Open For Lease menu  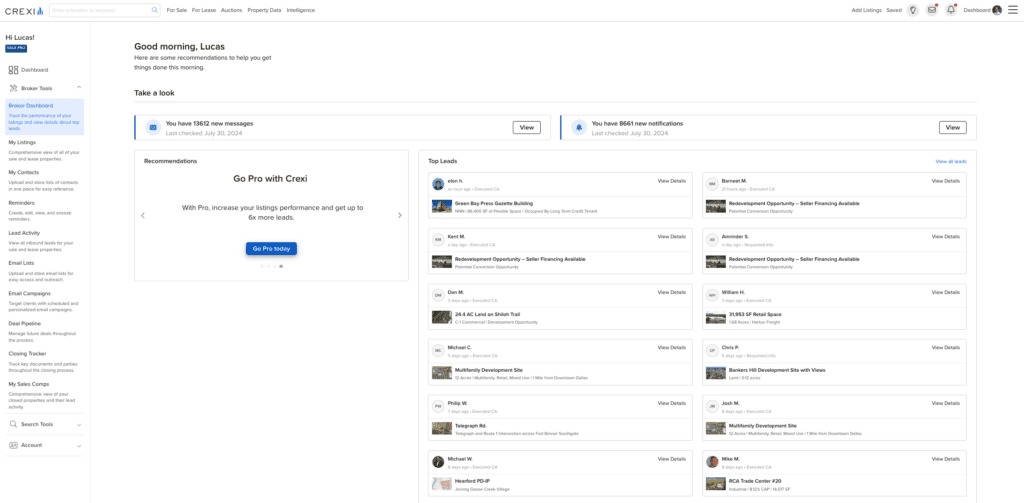click(204, 10)
